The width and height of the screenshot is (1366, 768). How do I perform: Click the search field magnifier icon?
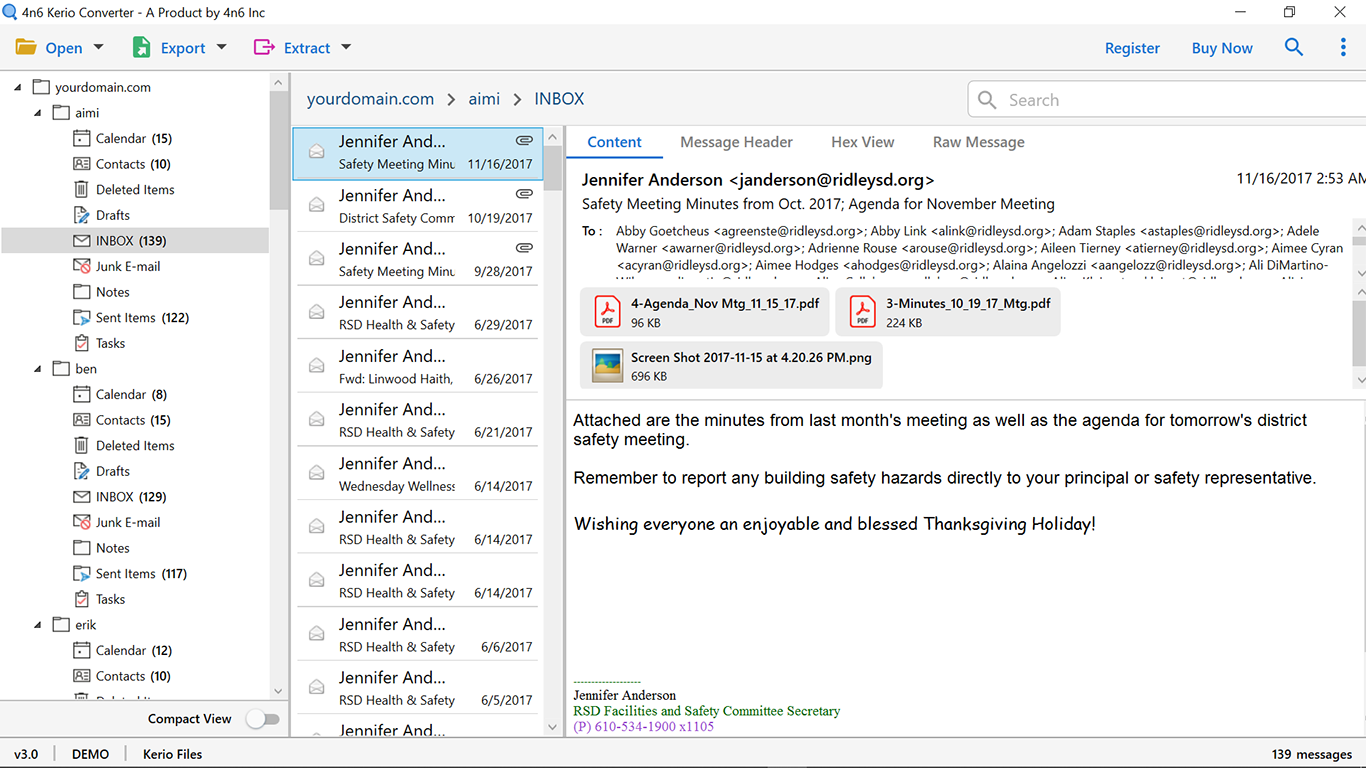(987, 100)
